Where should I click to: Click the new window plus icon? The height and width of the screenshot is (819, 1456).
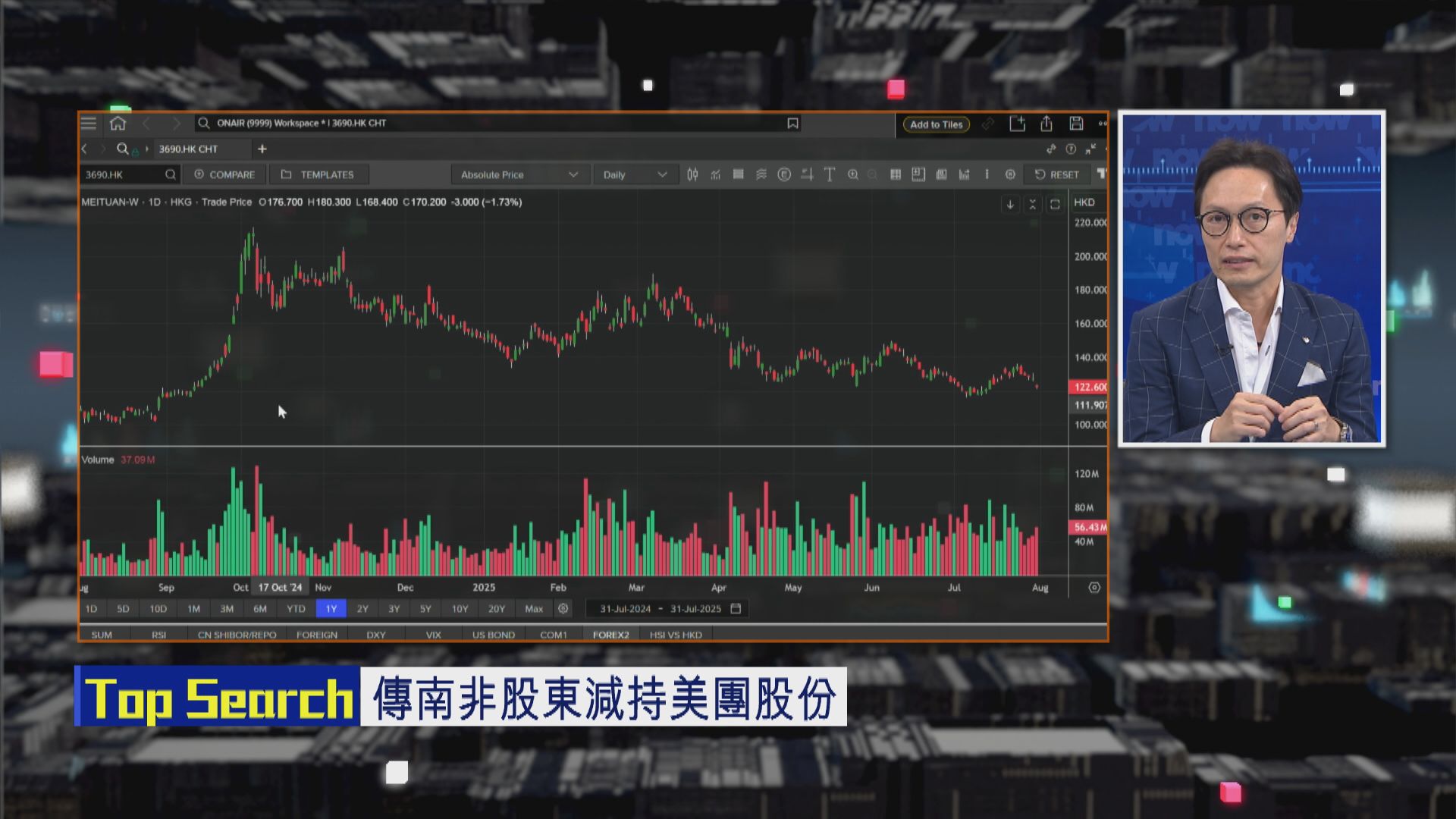[x=1017, y=124]
